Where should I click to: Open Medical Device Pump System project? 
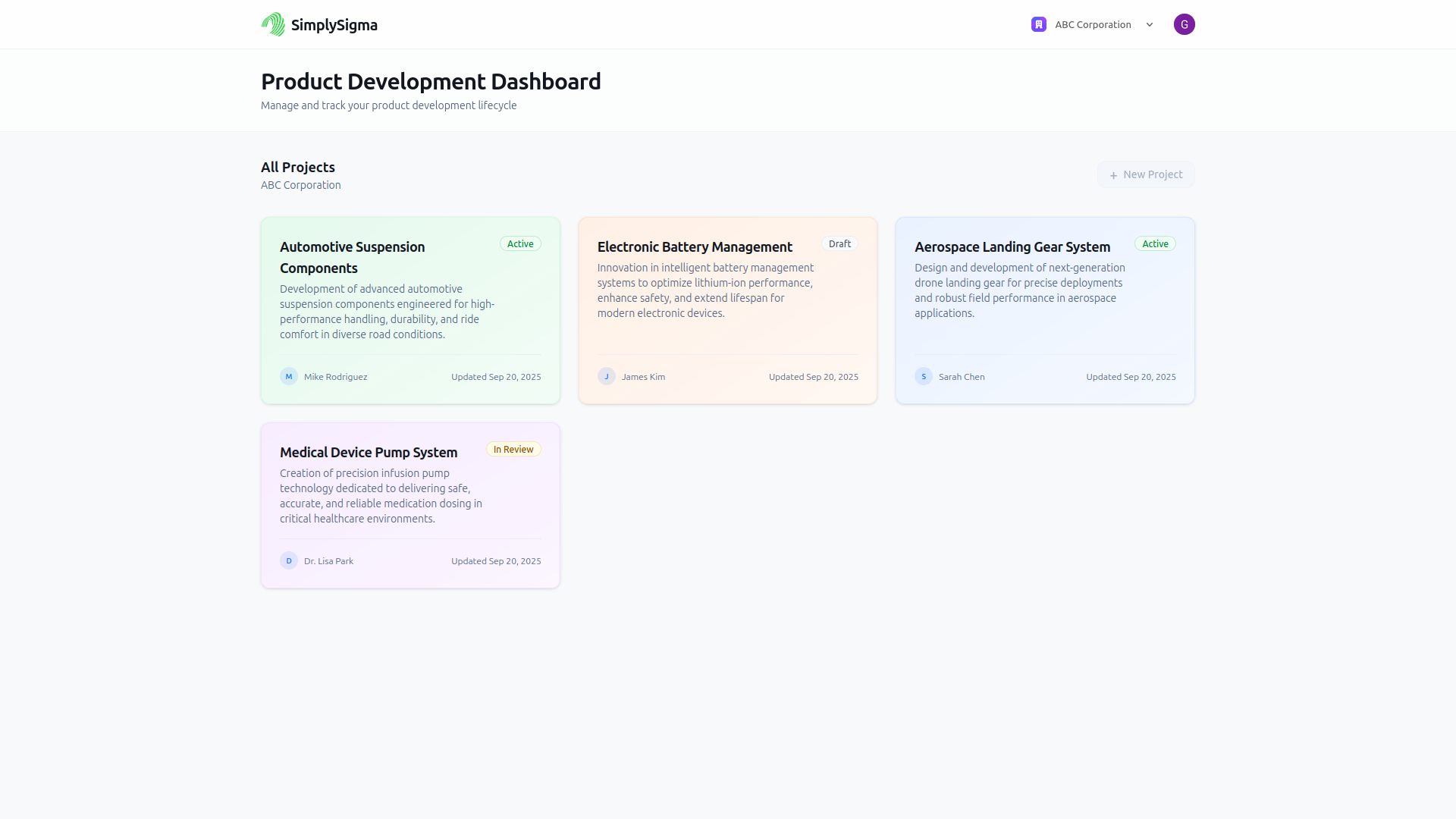[368, 452]
